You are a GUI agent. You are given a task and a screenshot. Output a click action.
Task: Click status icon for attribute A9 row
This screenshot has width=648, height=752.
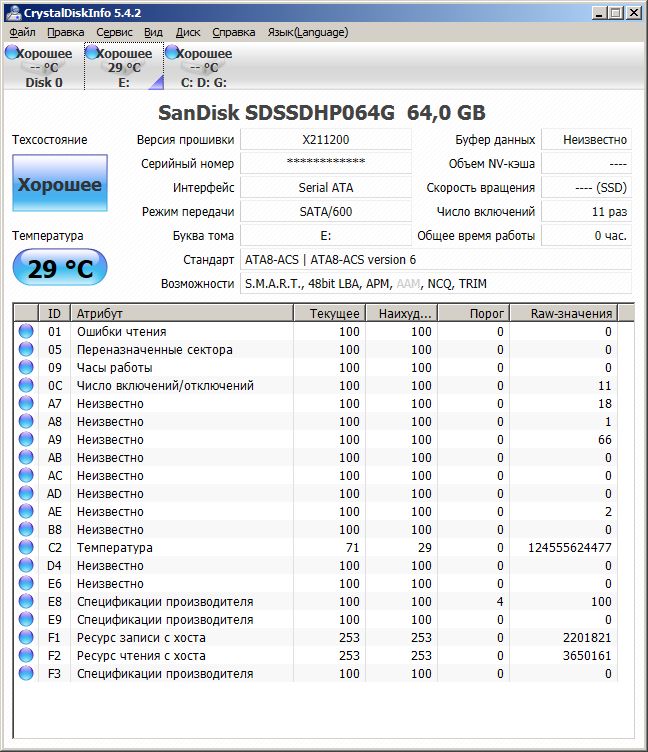(26, 439)
